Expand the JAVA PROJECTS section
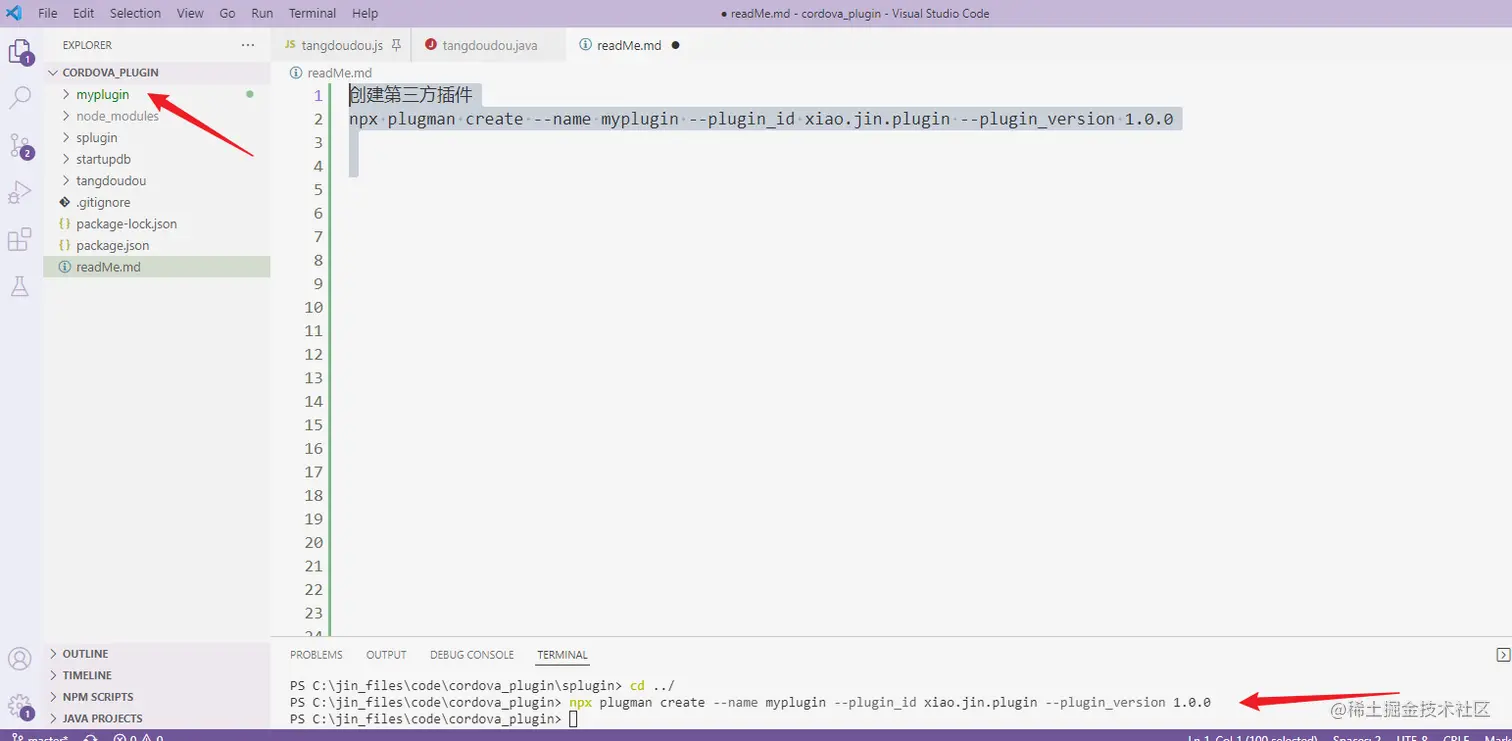This screenshot has width=1512, height=741. pyautogui.click(x=54, y=718)
